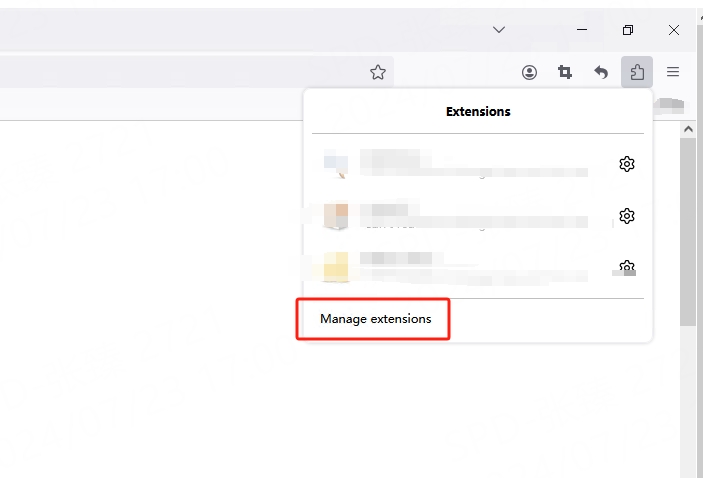
Task: Bookmark this page with the star icon
Action: (377, 72)
